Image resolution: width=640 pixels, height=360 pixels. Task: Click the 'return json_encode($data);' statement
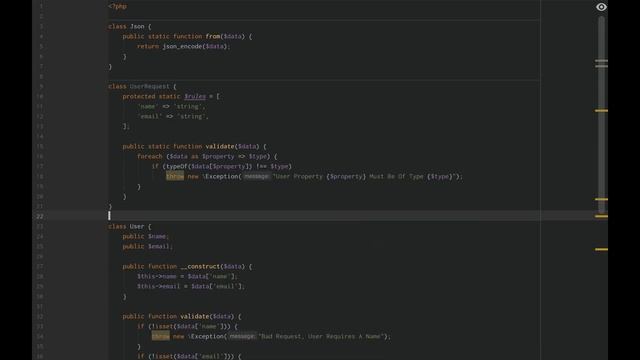click(183, 47)
